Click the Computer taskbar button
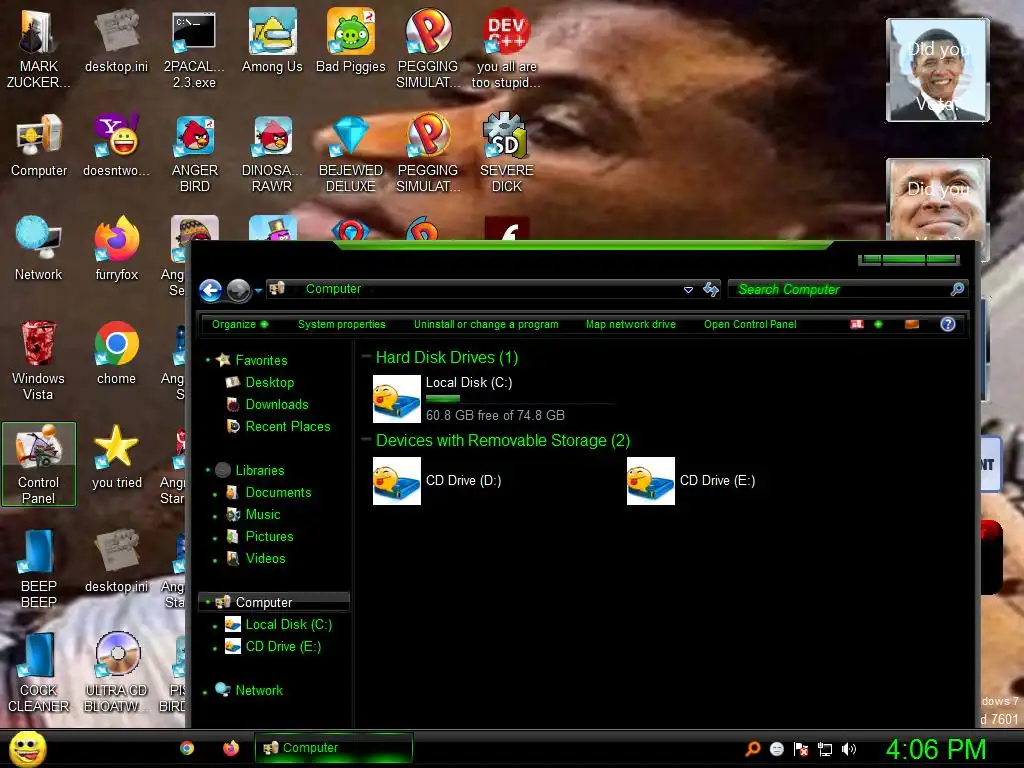The width and height of the screenshot is (1024, 768). click(334, 748)
